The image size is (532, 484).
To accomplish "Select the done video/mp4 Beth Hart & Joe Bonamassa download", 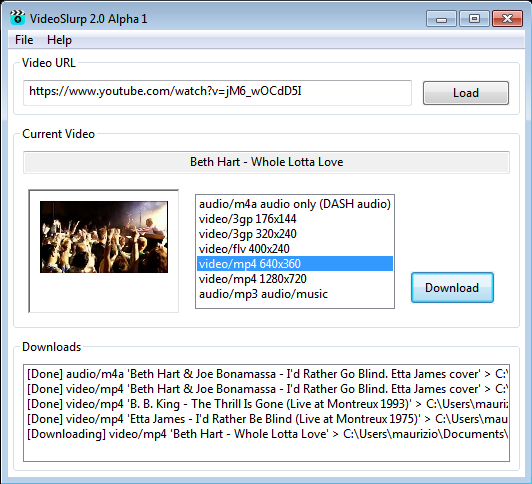I will tap(266, 389).
